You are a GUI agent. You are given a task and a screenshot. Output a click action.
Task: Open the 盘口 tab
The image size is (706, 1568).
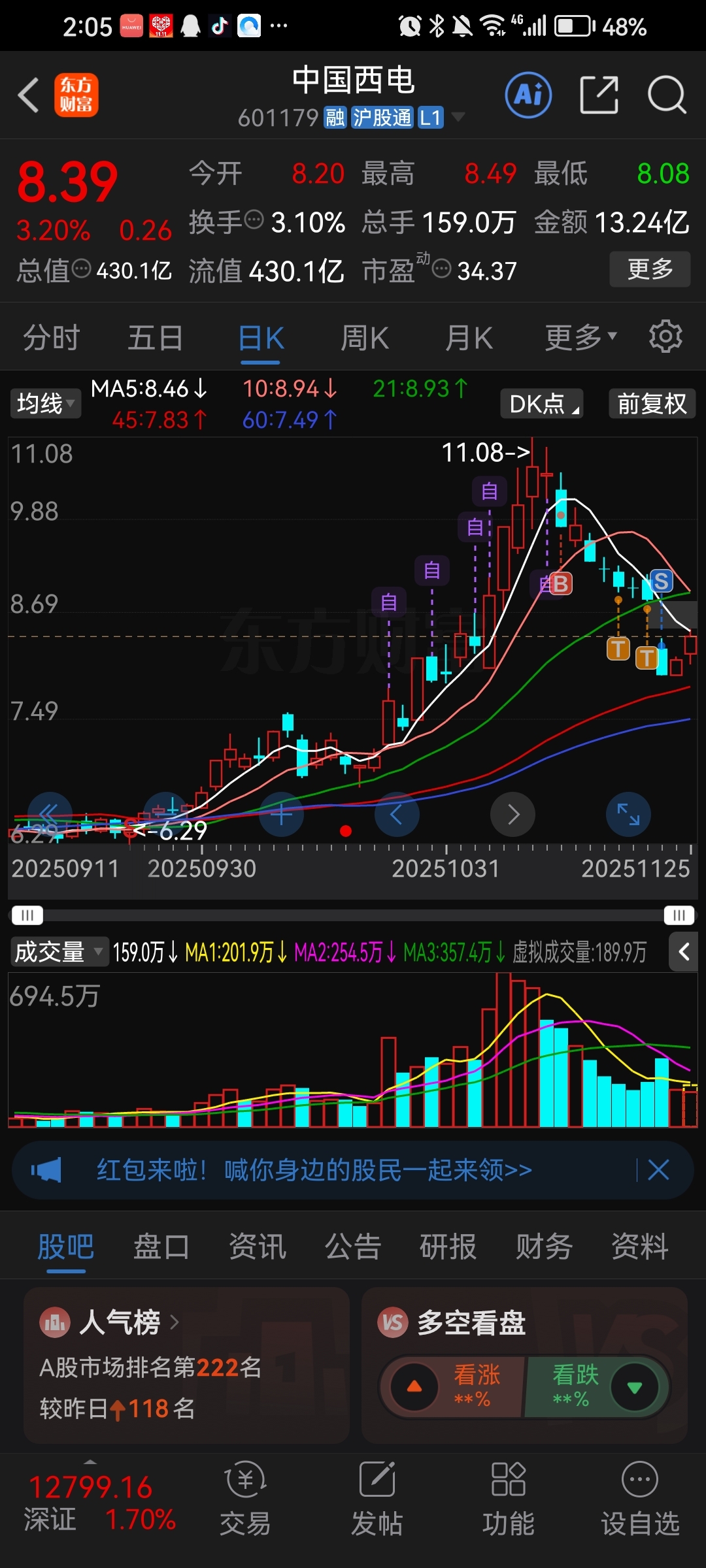(161, 1246)
